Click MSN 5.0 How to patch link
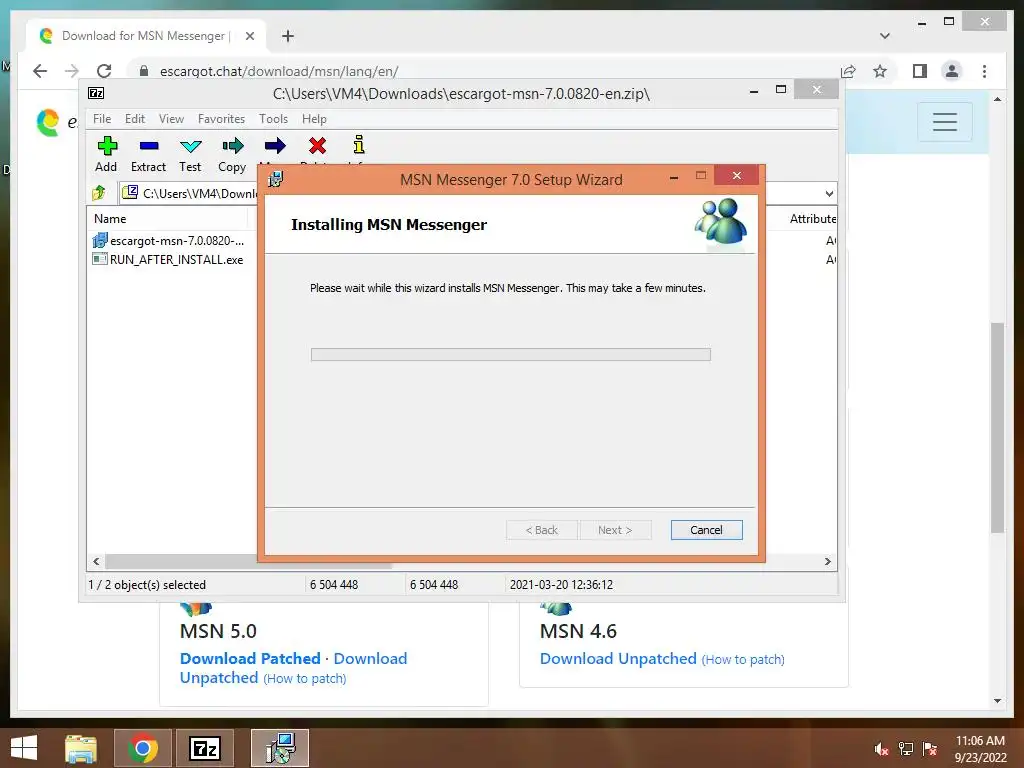The width and height of the screenshot is (1024, 768). pos(305,679)
